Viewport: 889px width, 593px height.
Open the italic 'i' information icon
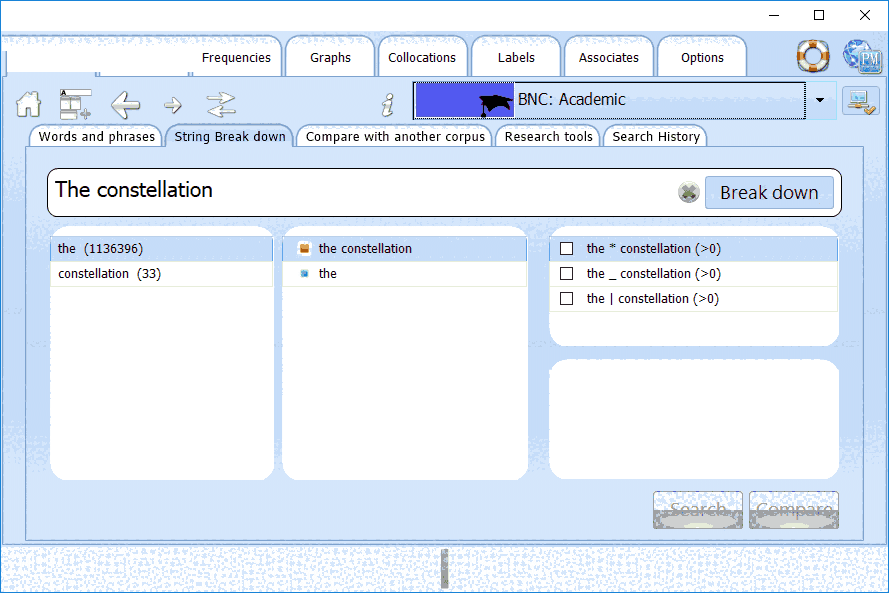coord(388,104)
